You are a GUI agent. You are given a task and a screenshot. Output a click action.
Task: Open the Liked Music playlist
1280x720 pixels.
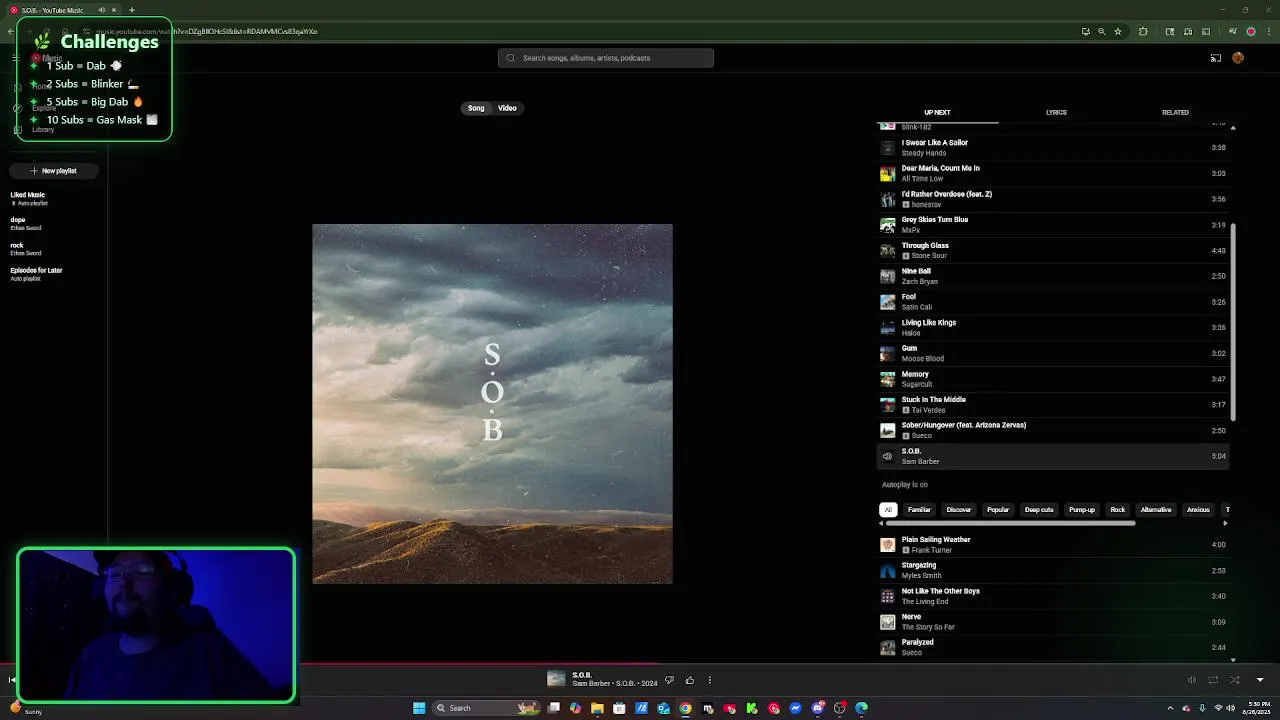coord(29,199)
